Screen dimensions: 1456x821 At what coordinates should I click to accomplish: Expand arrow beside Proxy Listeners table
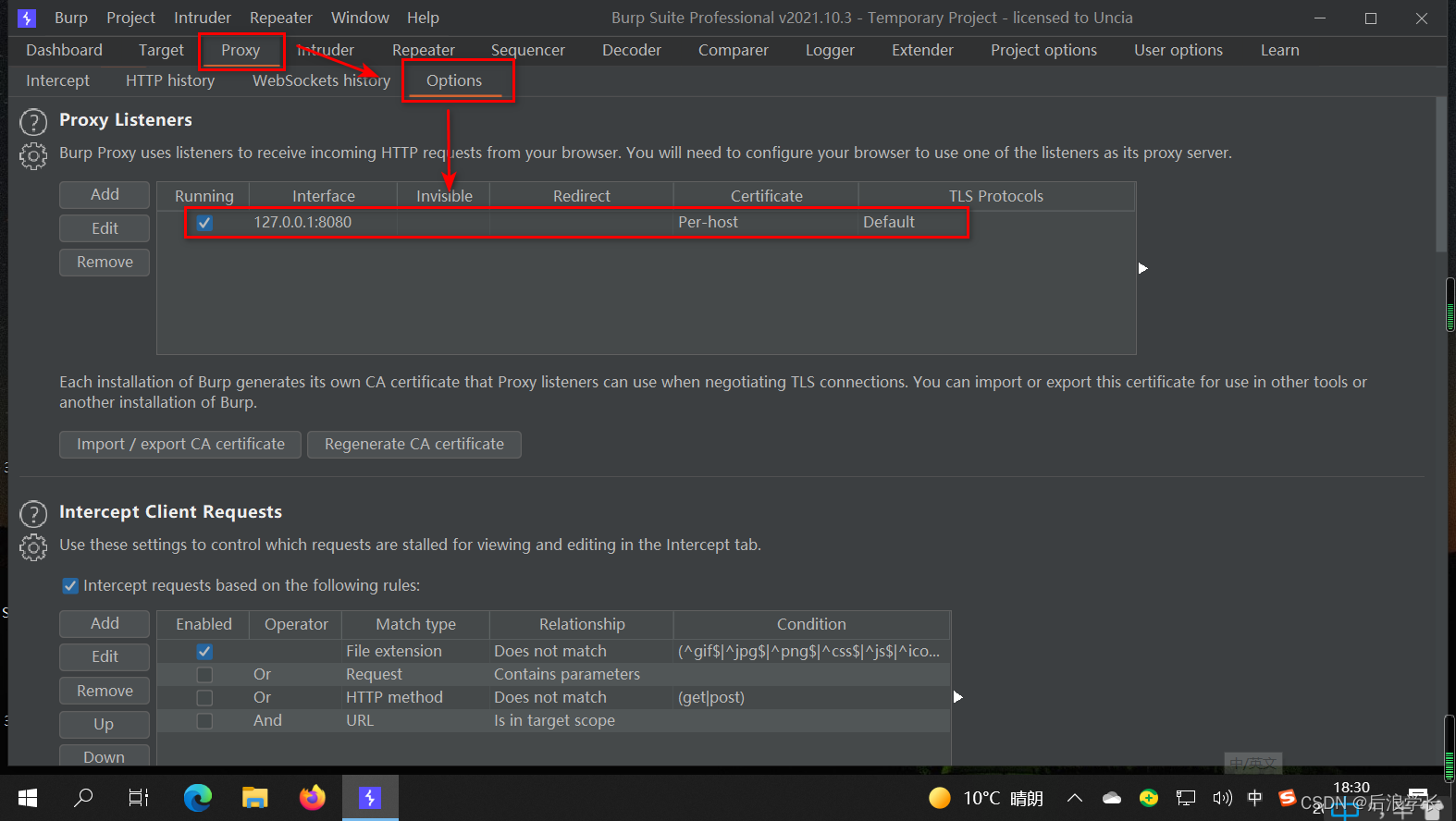1143,268
